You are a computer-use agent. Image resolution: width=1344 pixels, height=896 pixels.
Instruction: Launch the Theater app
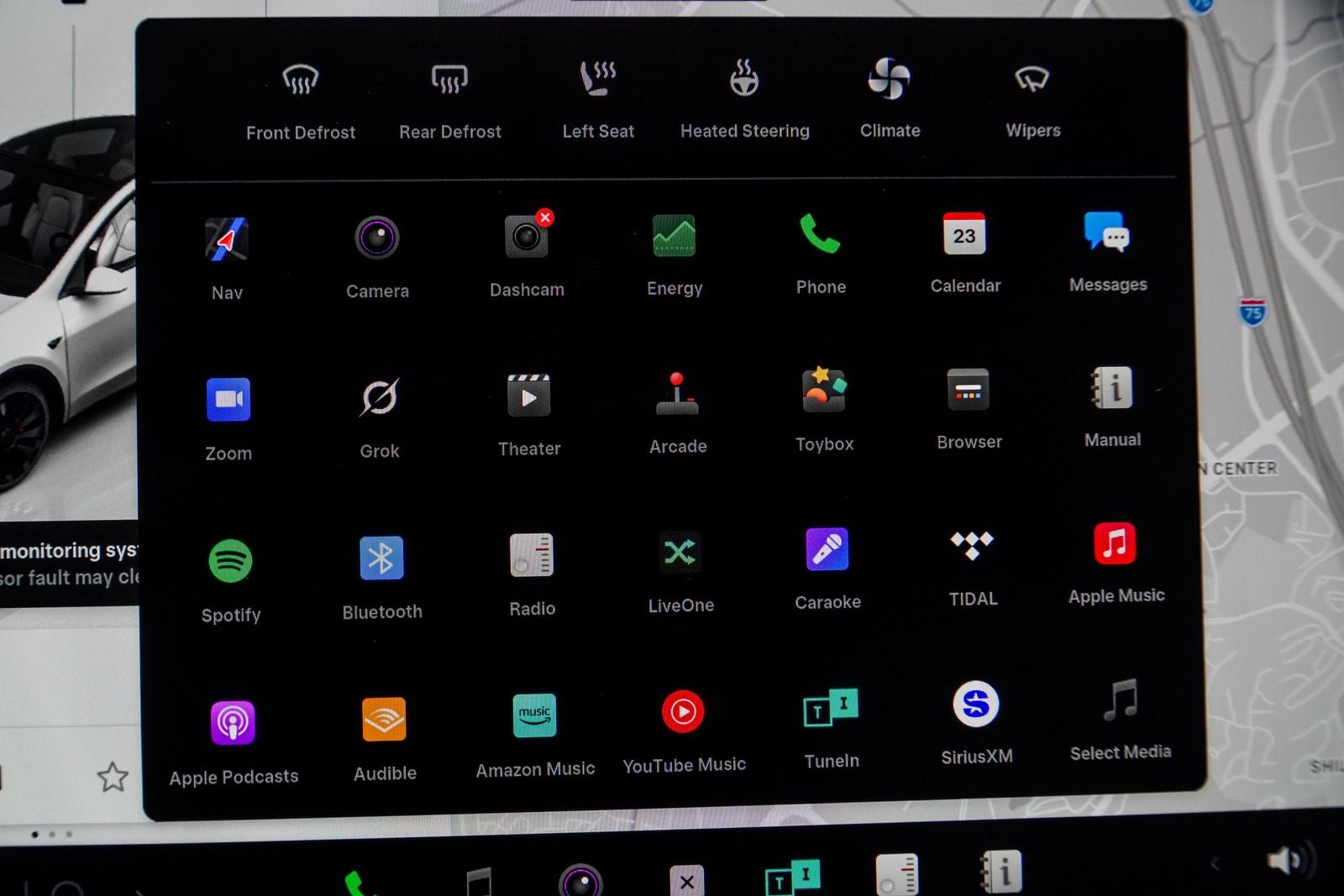[x=529, y=396]
